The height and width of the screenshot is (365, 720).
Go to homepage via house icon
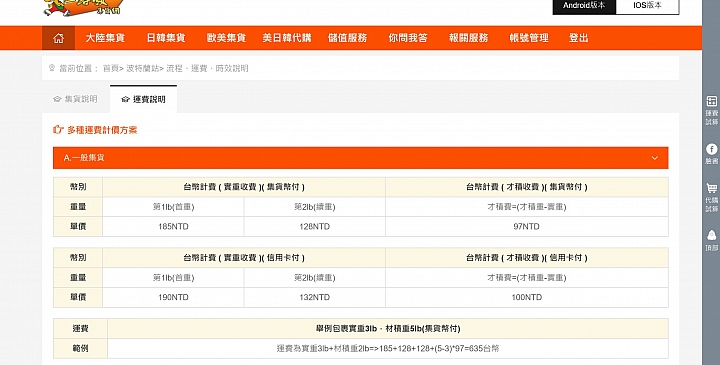[x=58, y=38]
